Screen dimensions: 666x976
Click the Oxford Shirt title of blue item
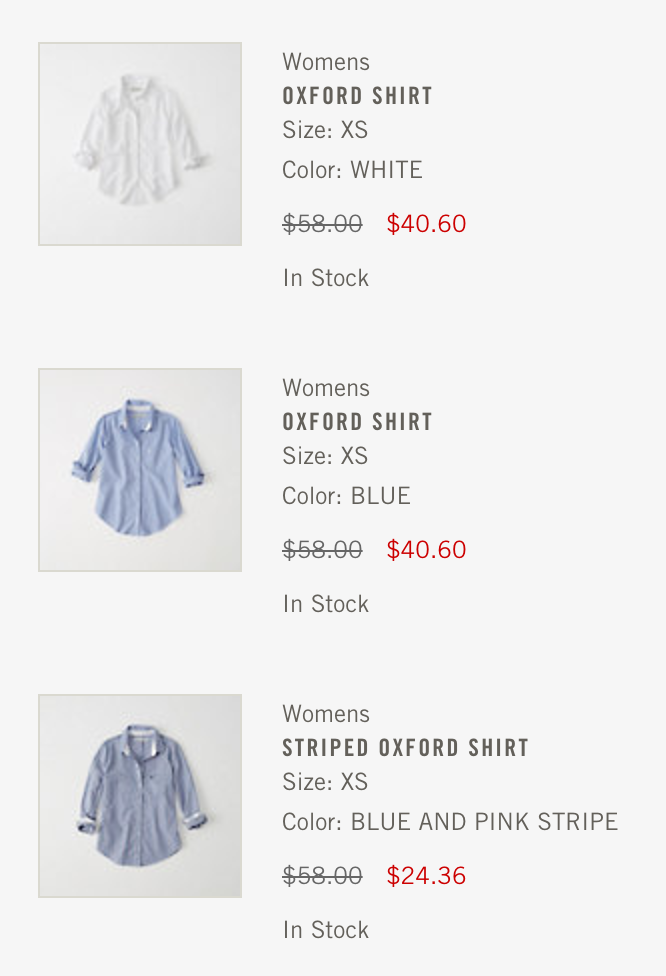point(357,422)
